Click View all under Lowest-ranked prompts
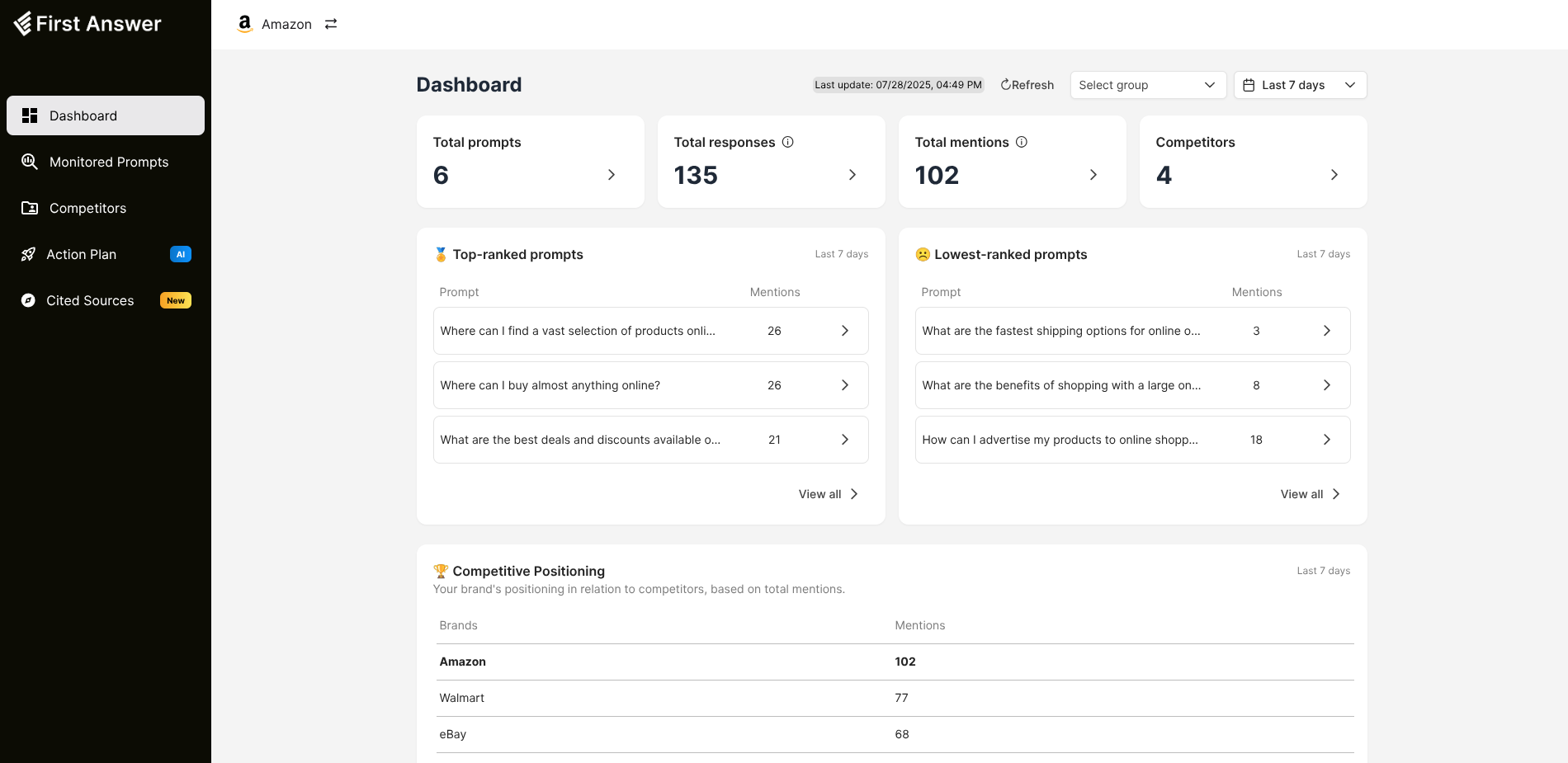Viewport: 1568px width, 763px height. tap(1310, 494)
